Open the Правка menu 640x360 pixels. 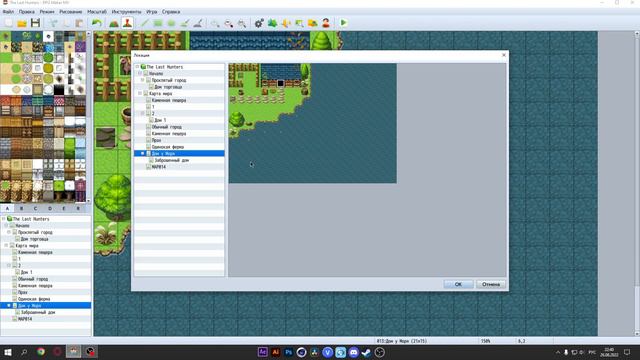tap(27, 12)
